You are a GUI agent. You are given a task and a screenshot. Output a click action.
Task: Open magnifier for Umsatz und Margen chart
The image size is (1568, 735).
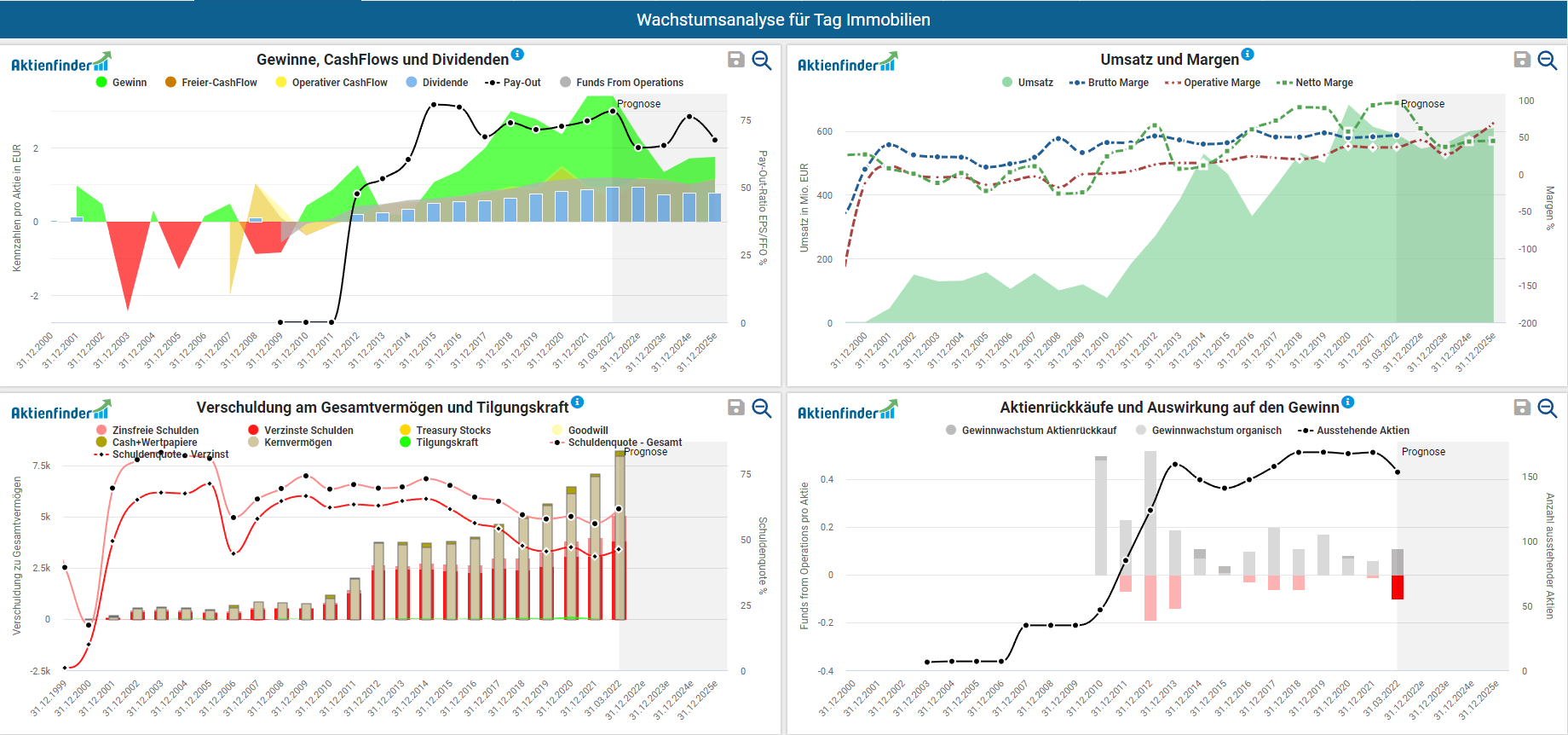point(1548,60)
